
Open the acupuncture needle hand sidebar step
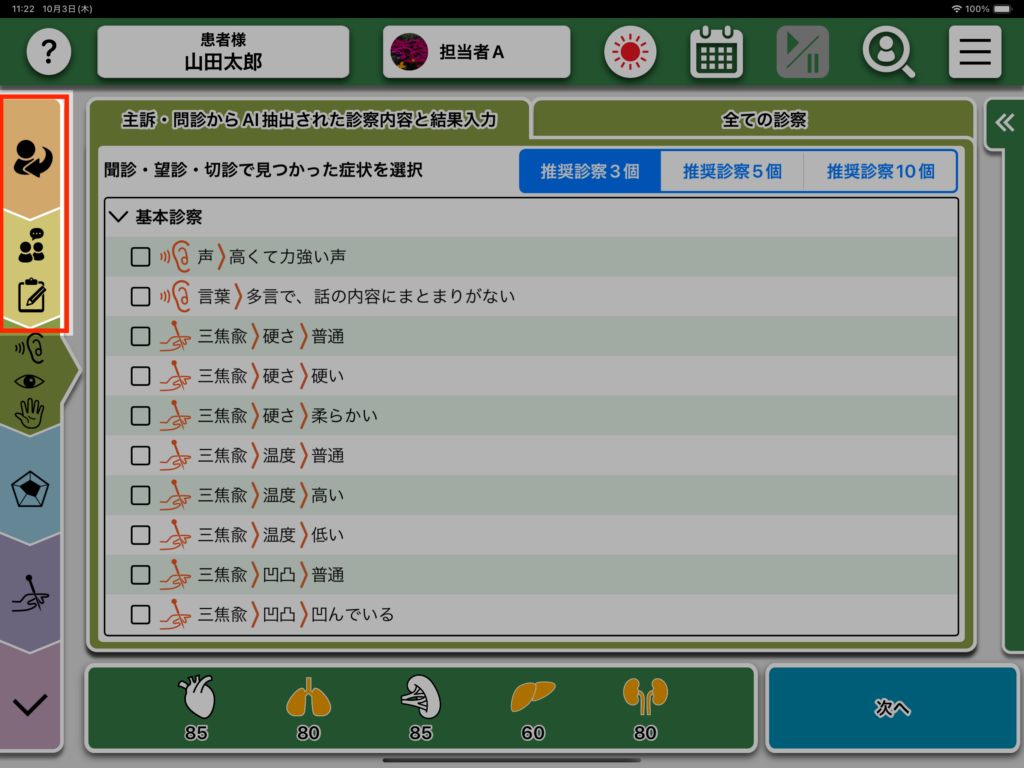click(30, 597)
